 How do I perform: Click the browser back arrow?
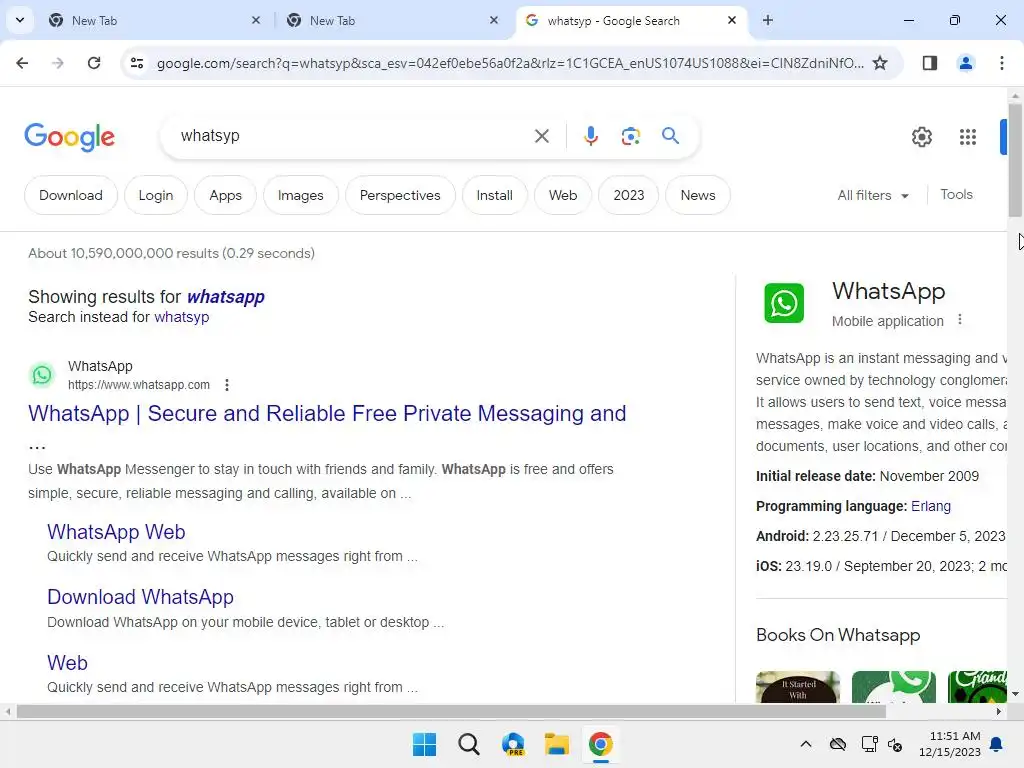tap(22, 63)
